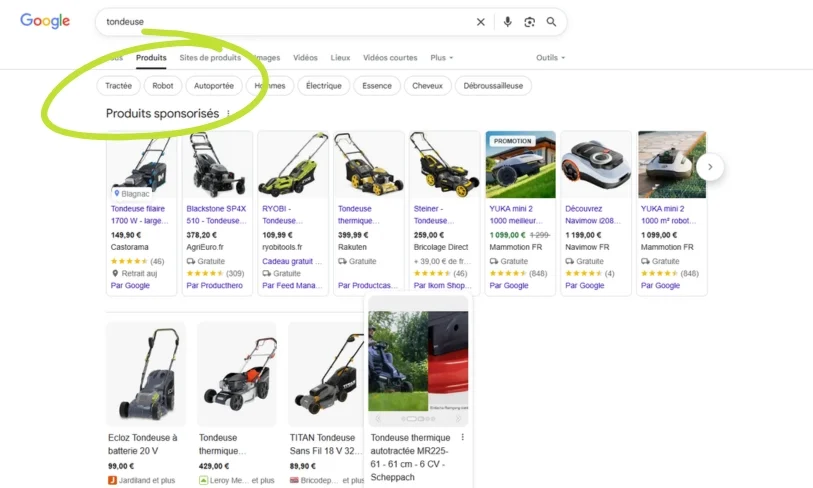Filter by the Tractée chip

point(118,86)
